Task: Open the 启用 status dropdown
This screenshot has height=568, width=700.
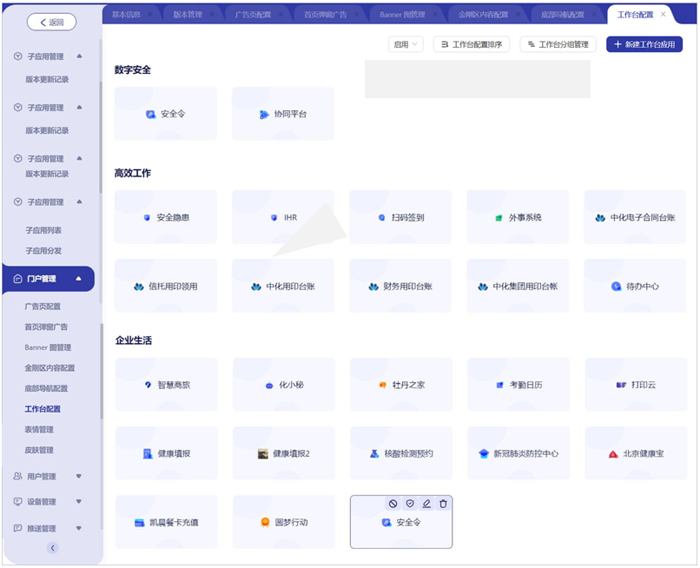Action: point(406,44)
